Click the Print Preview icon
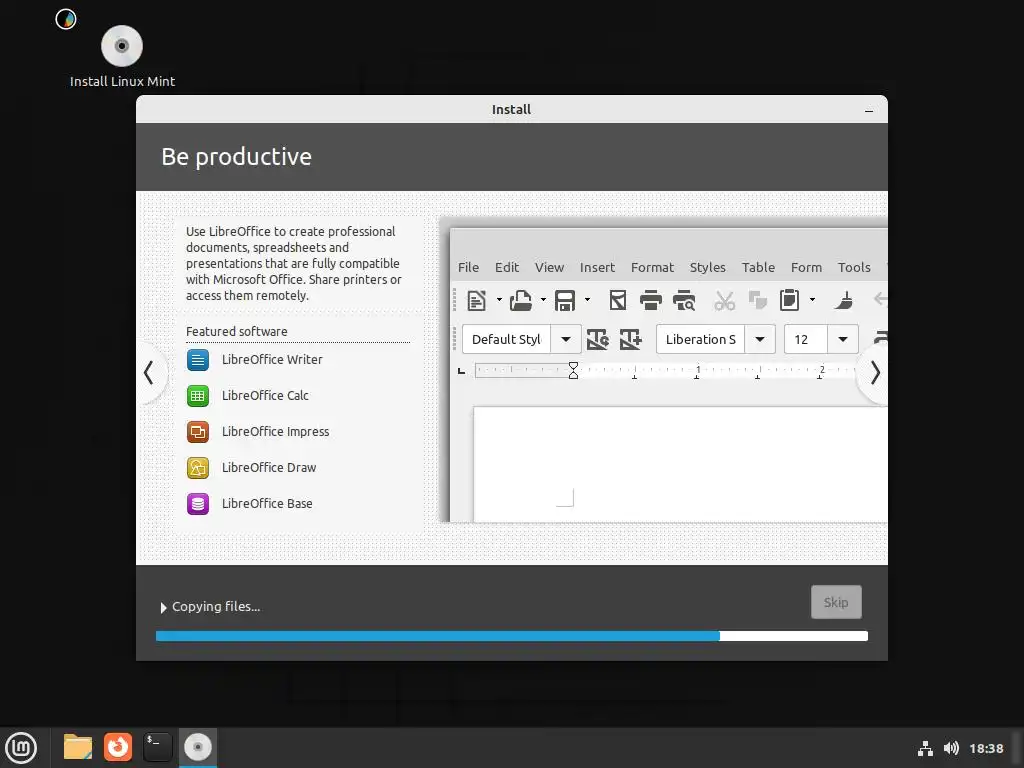The image size is (1024, 768). (x=684, y=300)
